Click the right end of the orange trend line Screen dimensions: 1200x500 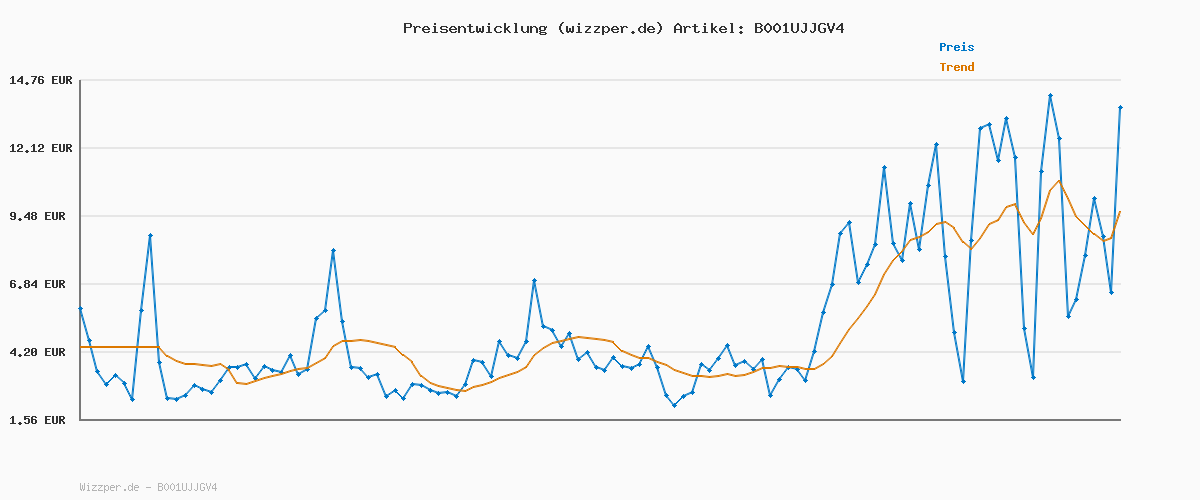click(x=1120, y=212)
